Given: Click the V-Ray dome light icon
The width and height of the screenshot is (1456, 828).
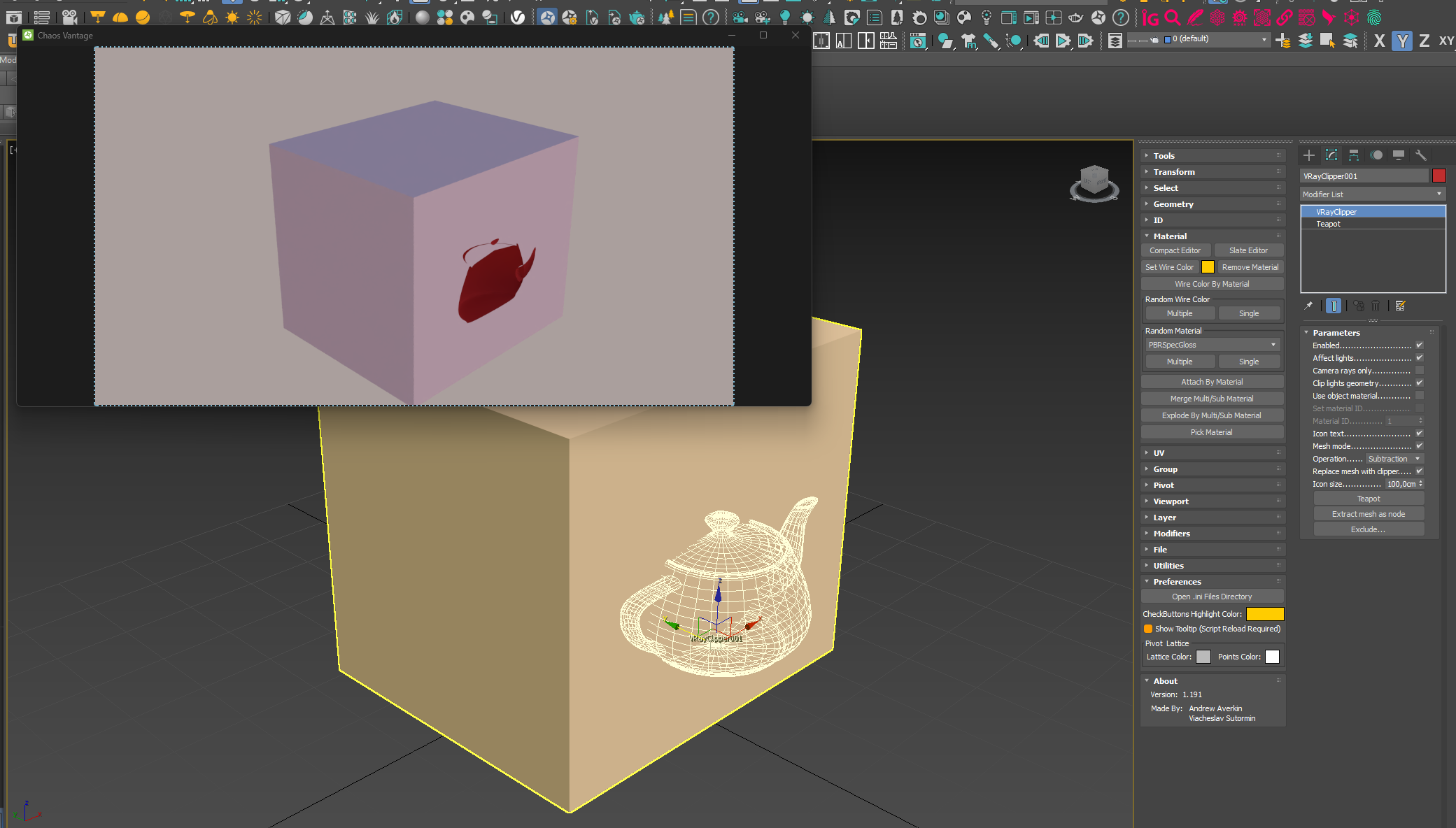Looking at the screenshot, I should [x=120, y=17].
